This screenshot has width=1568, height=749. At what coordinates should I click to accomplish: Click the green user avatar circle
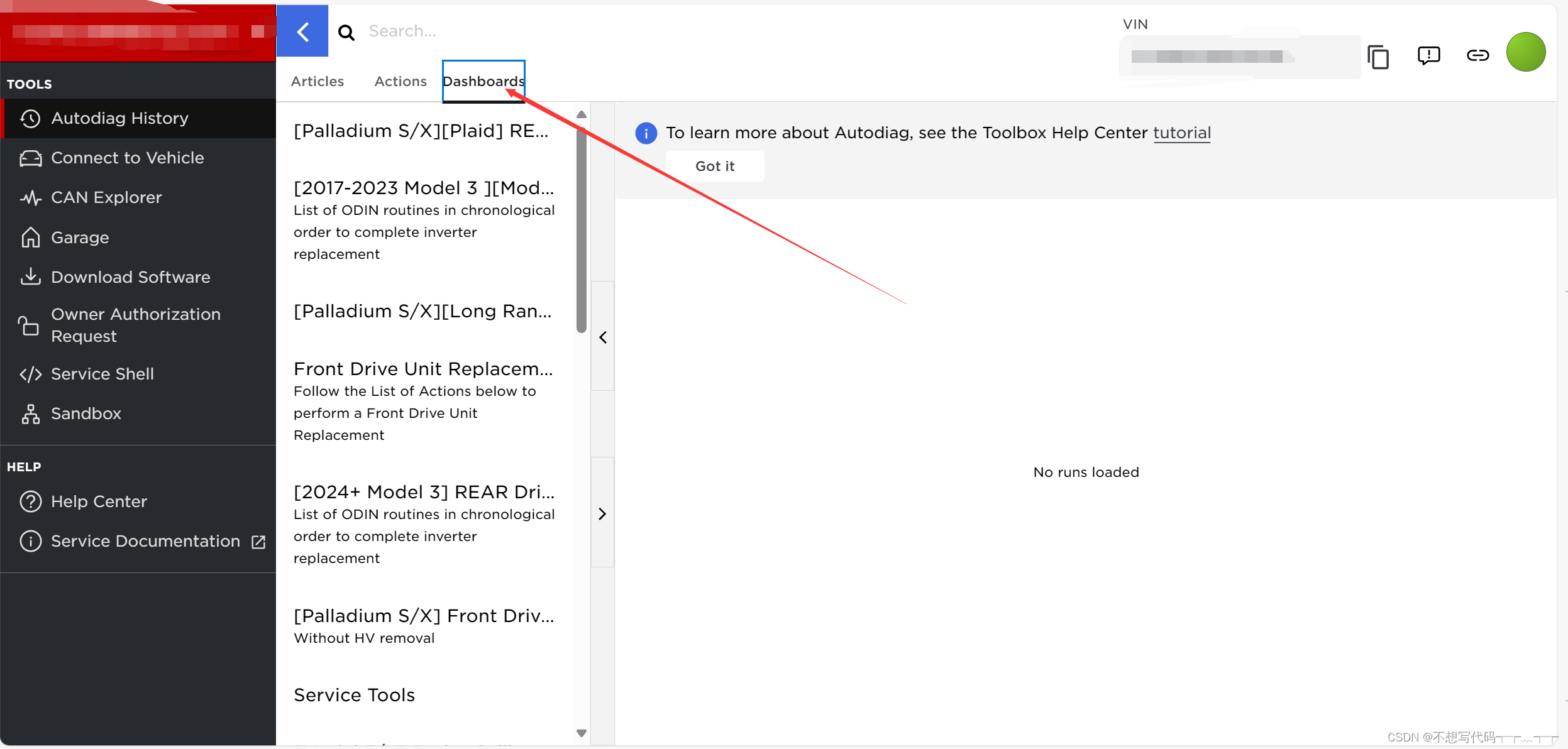point(1526,52)
